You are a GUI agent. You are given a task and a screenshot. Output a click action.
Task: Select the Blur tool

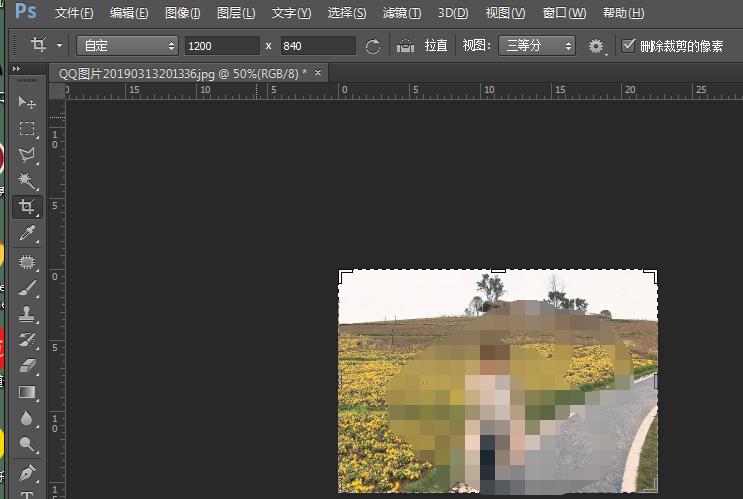coord(27,418)
